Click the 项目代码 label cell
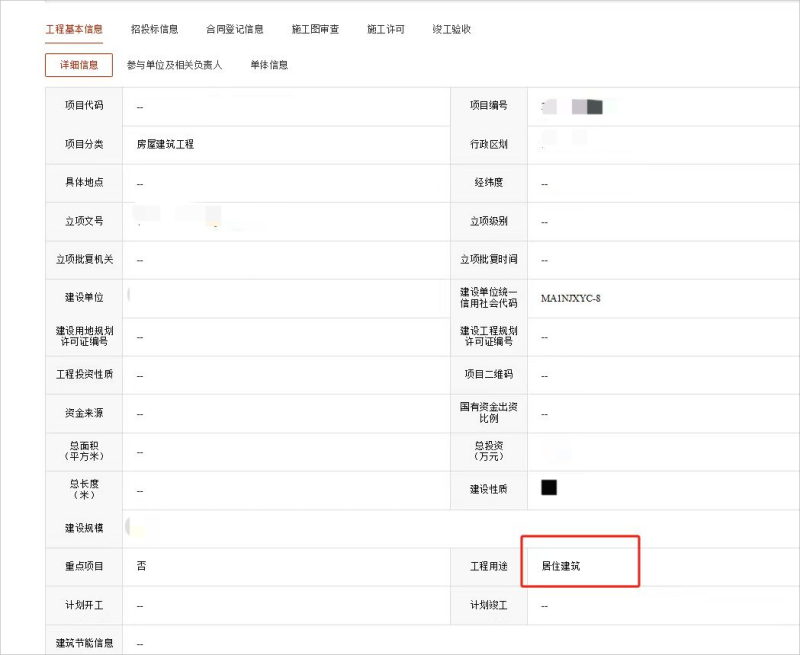This screenshot has height=655, width=800. click(x=84, y=106)
